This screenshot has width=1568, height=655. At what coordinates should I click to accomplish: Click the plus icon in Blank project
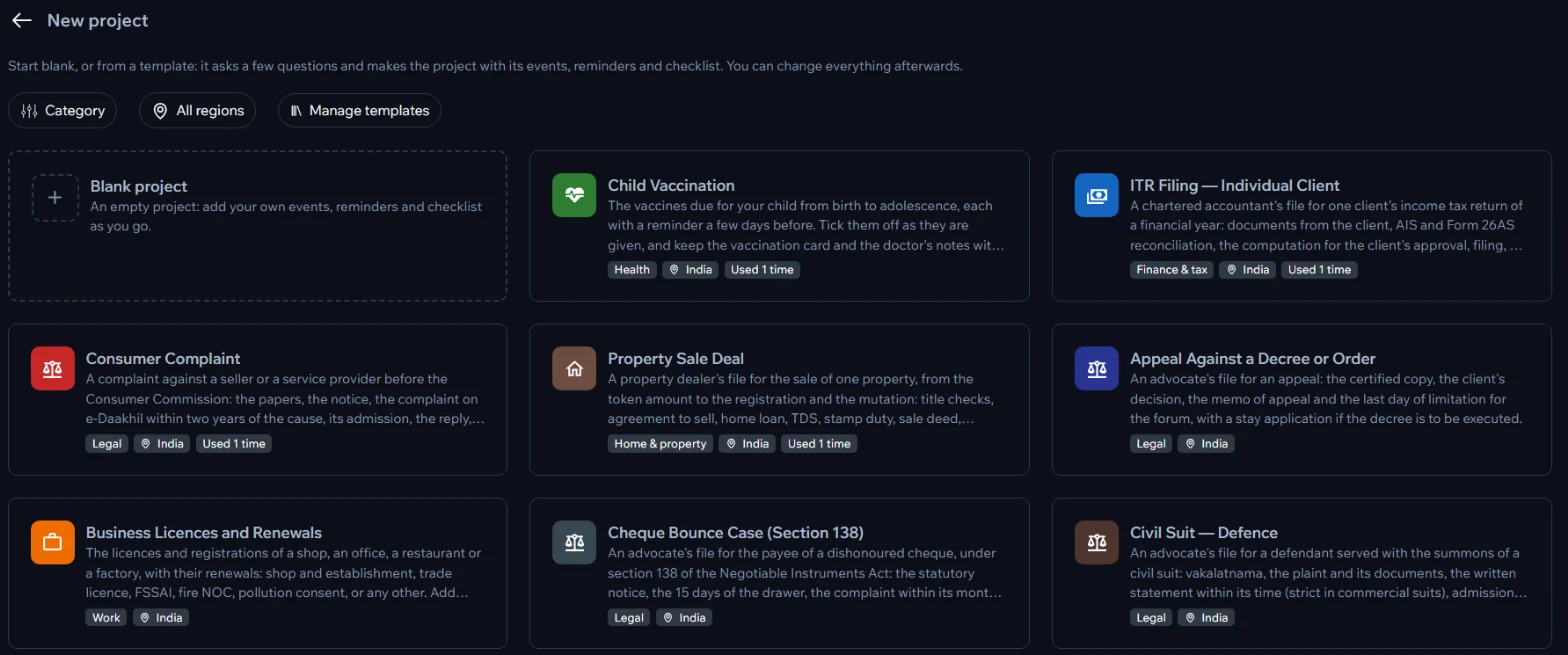click(x=55, y=198)
